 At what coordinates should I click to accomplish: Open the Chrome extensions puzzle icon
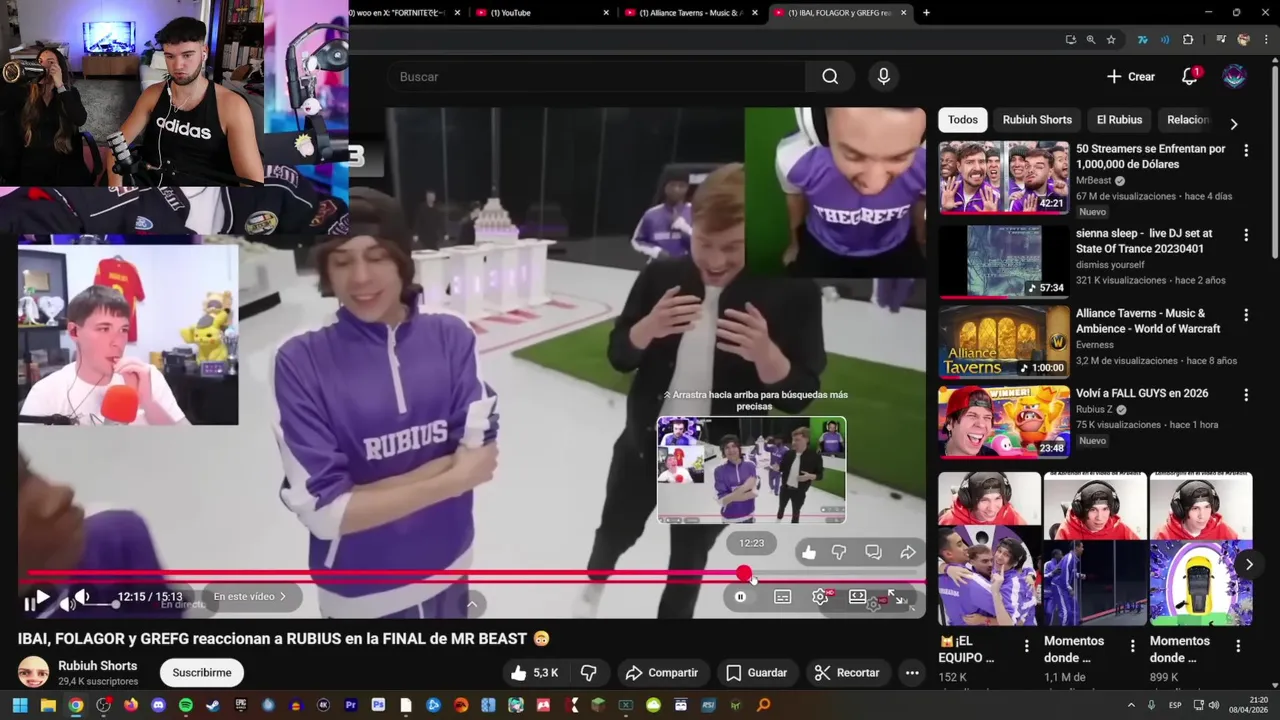click(x=1188, y=40)
